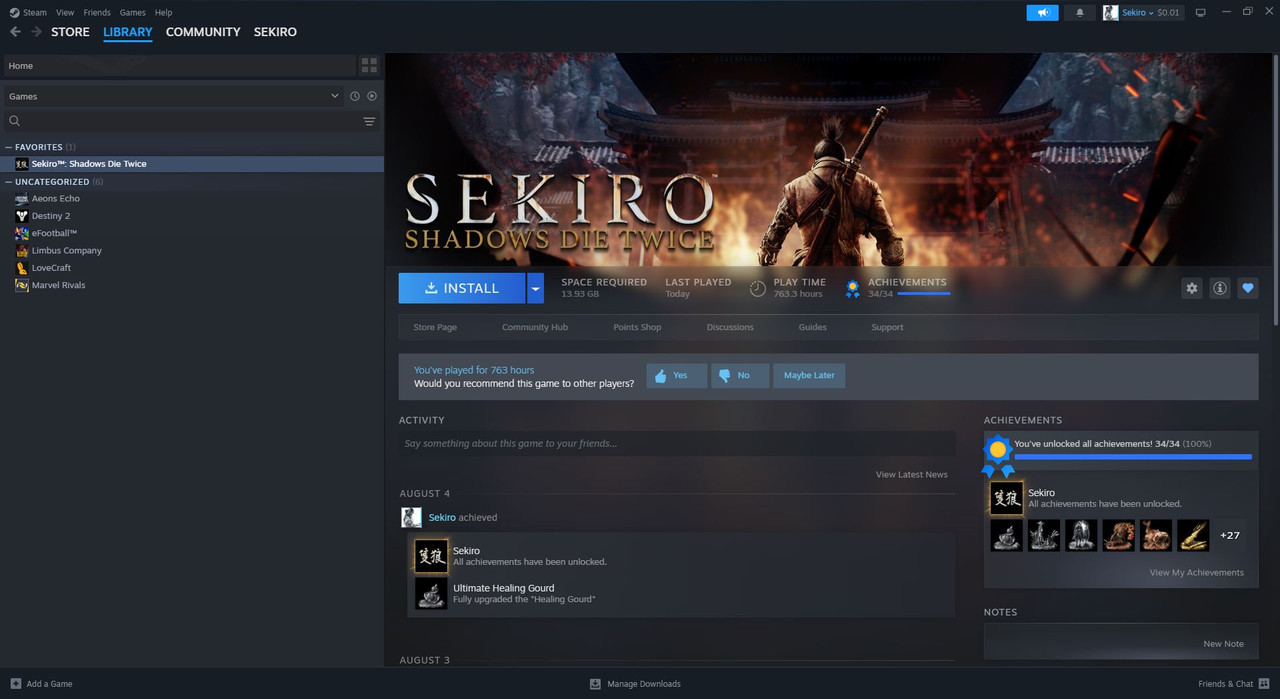Select Sekiro: Shadows Die Twice in favorites

tap(192, 164)
